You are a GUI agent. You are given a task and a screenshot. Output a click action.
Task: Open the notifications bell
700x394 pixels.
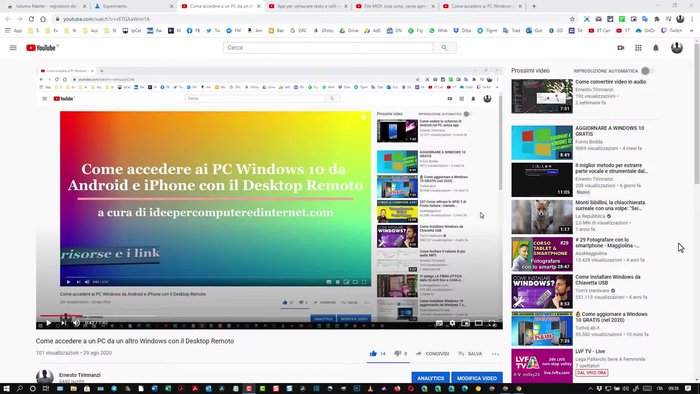click(x=656, y=48)
